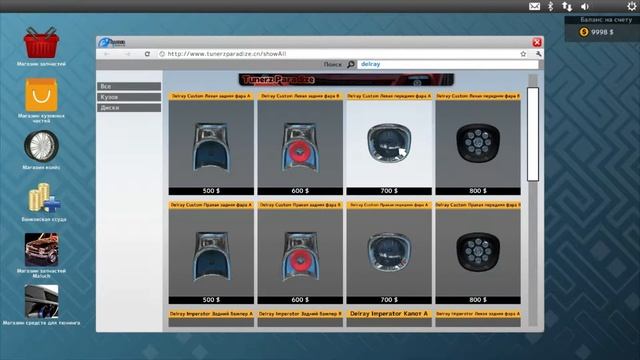640x360 pixels.
Task: Select Delray Custom left front light B
Action: coord(478,144)
